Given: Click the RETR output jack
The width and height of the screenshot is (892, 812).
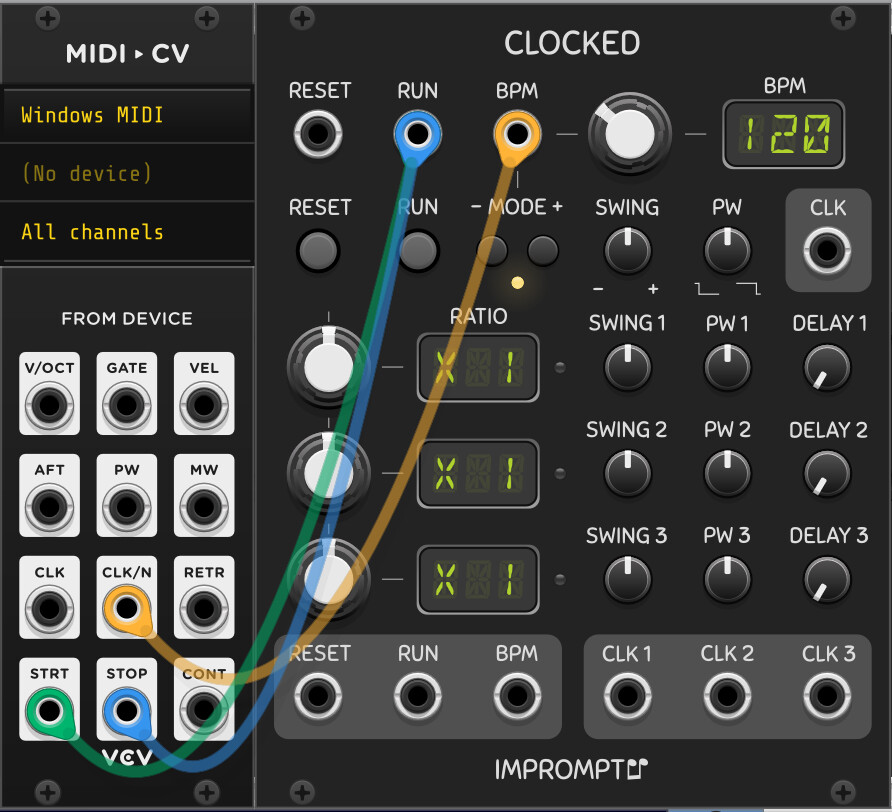Looking at the screenshot, I should pyautogui.click(x=204, y=609).
